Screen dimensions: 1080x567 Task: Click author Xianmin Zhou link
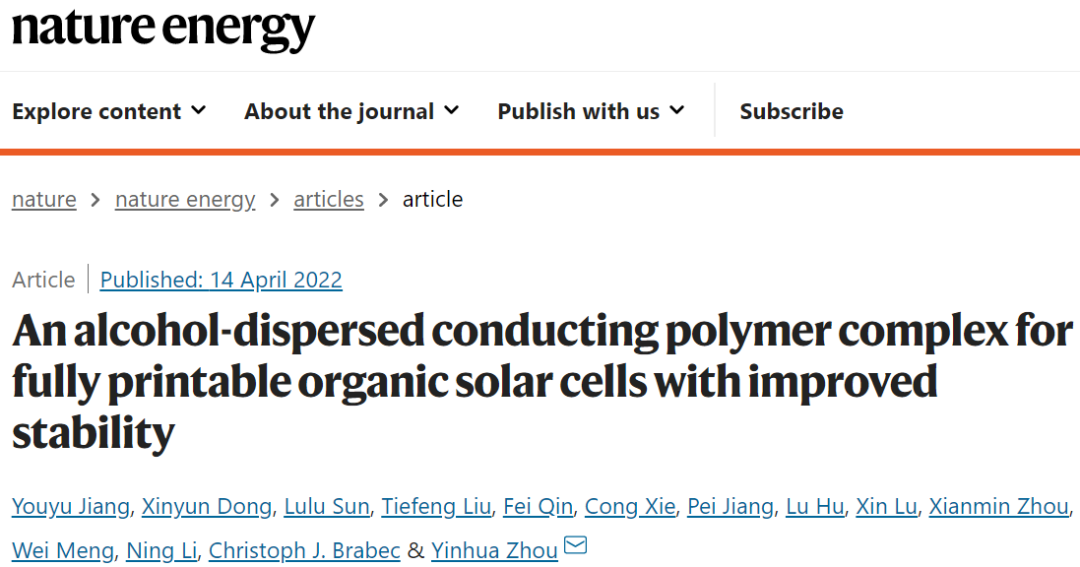tap(999, 507)
